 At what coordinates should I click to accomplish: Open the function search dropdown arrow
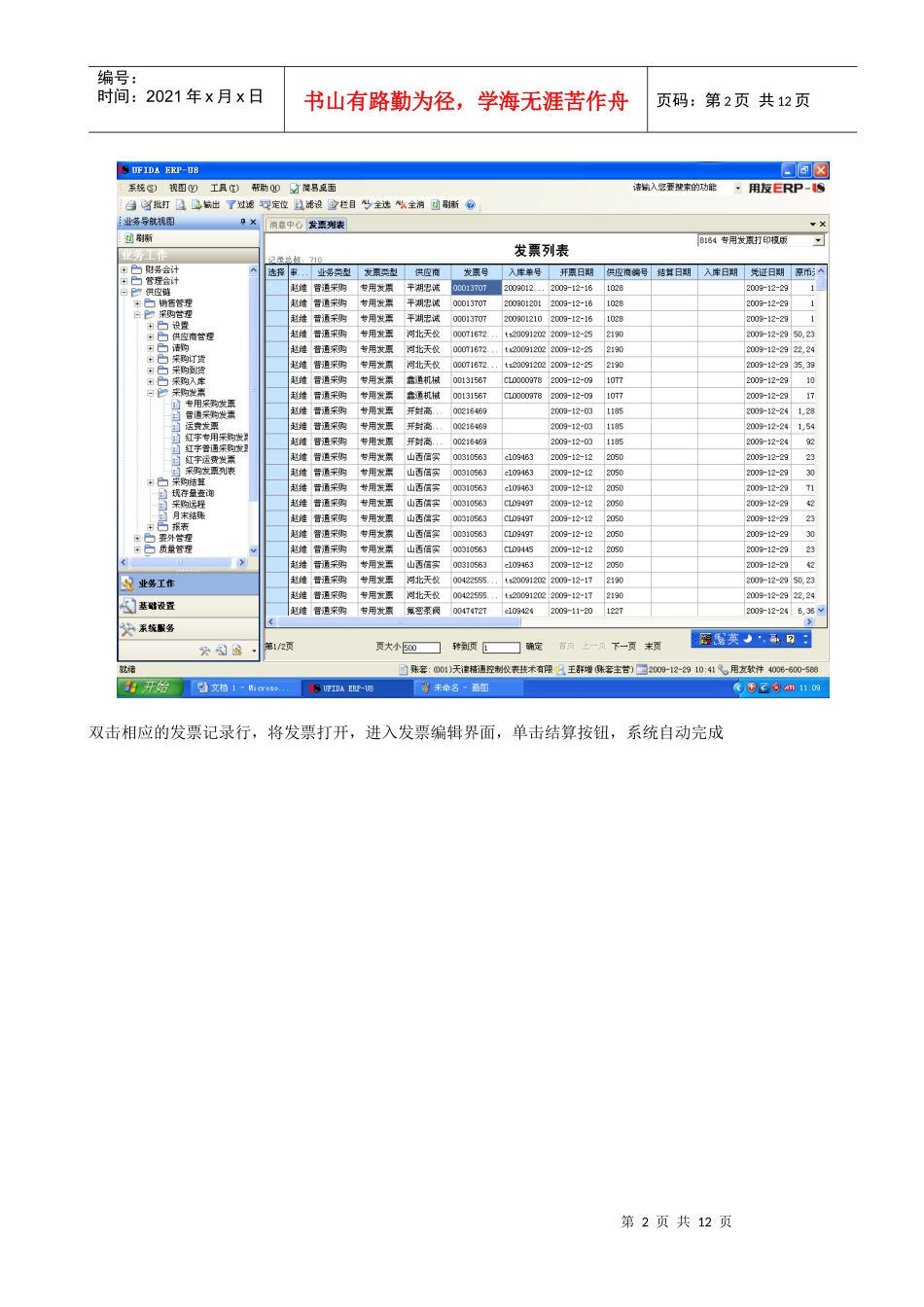[737, 189]
